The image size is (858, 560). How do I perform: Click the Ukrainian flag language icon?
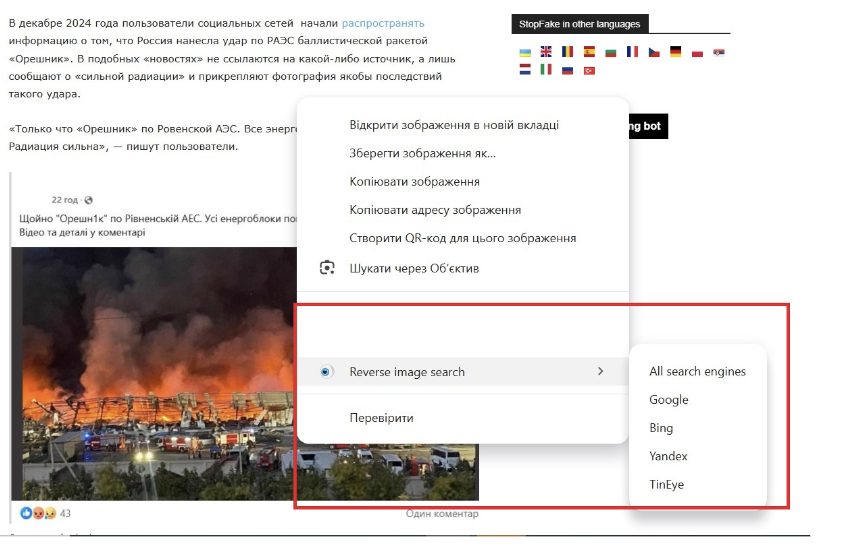525,52
